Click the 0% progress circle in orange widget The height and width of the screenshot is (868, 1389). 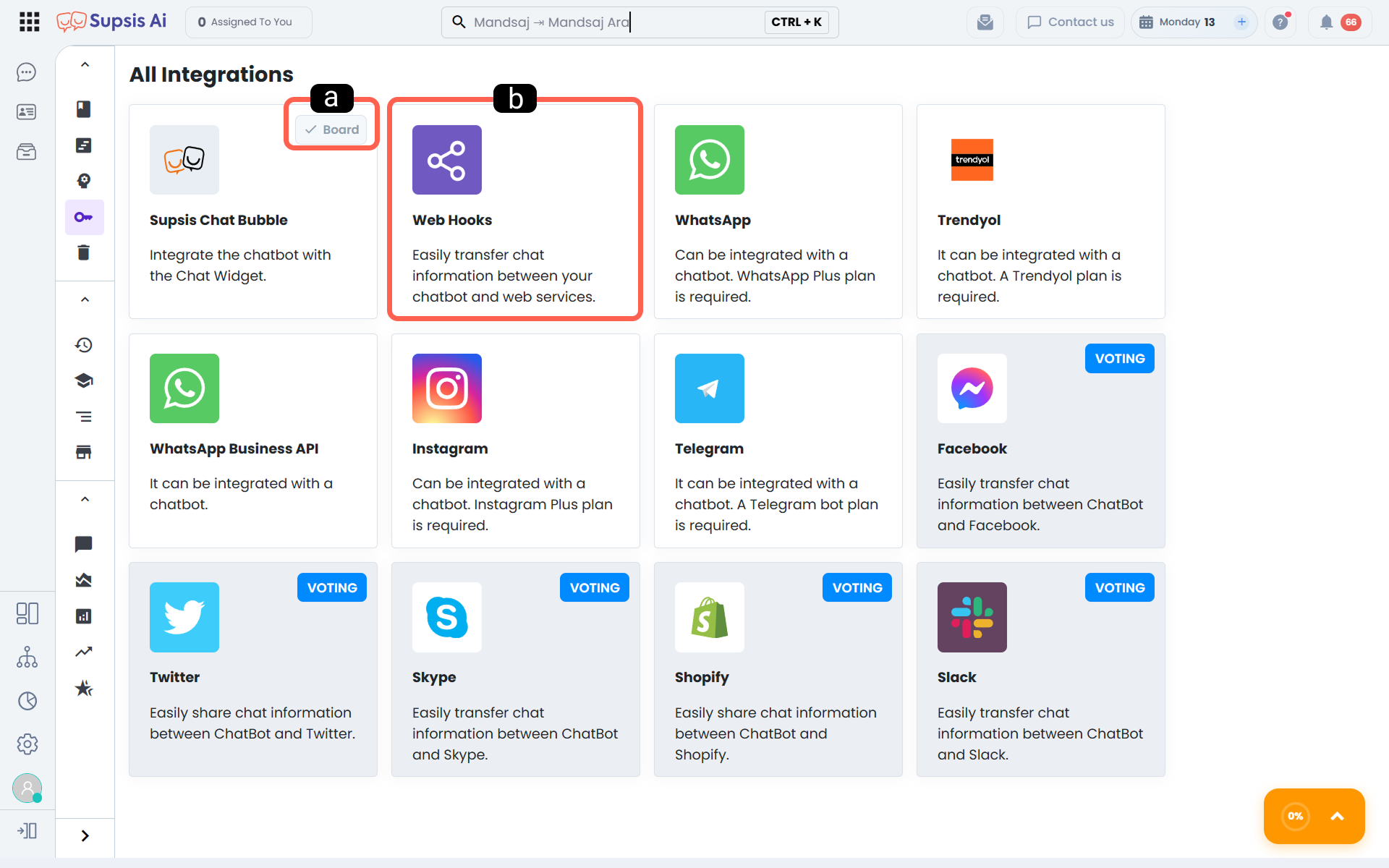pyautogui.click(x=1295, y=816)
